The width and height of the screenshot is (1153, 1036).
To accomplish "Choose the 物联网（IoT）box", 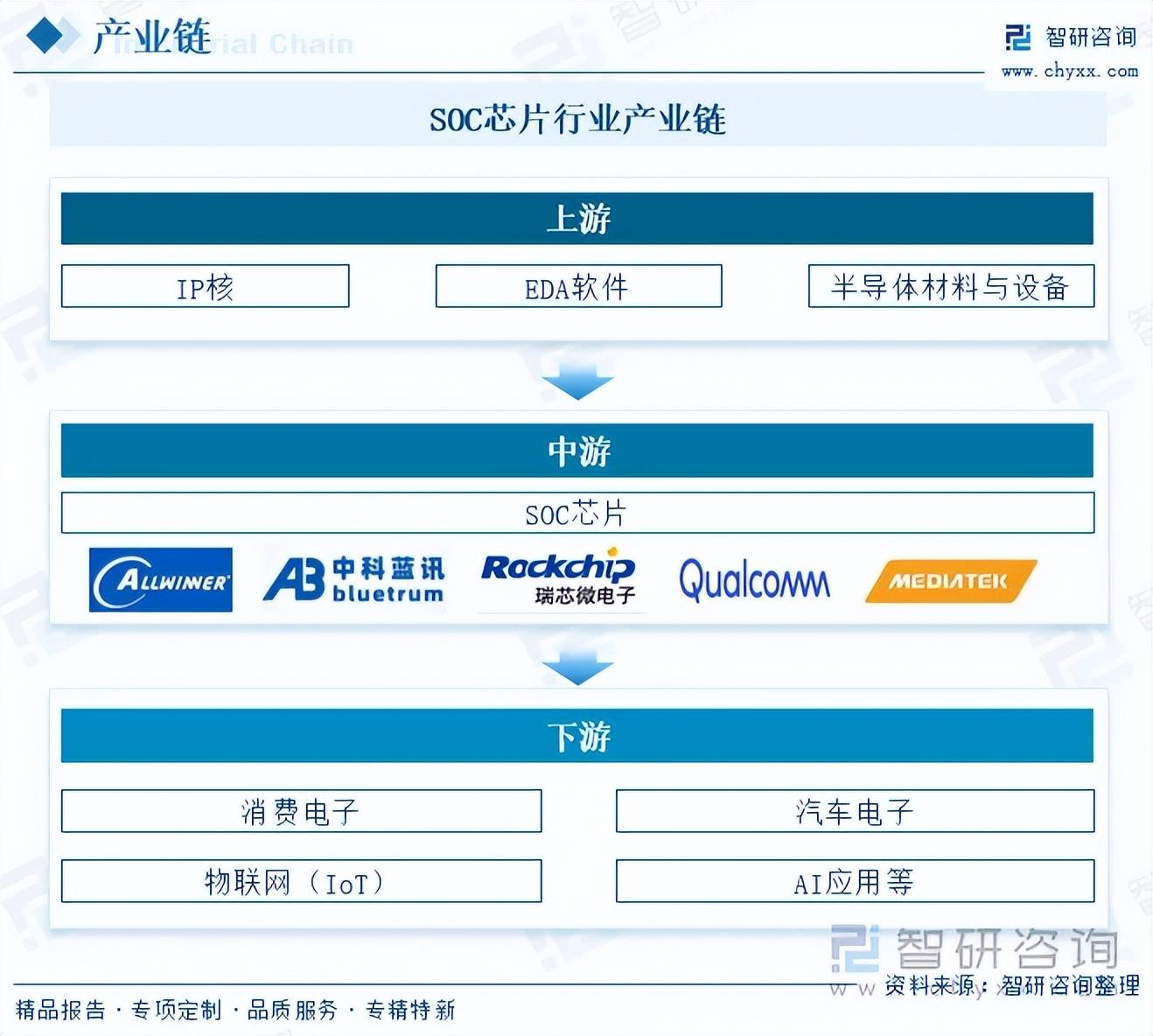I will point(301,881).
